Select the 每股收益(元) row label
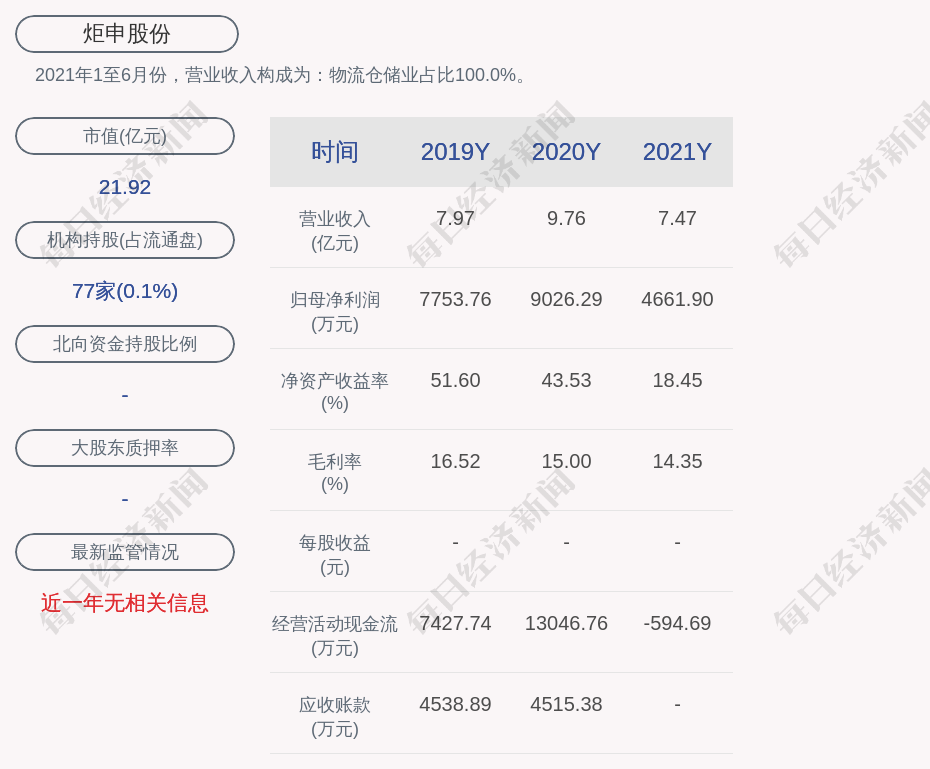 pyautogui.click(x=335, y=555)
